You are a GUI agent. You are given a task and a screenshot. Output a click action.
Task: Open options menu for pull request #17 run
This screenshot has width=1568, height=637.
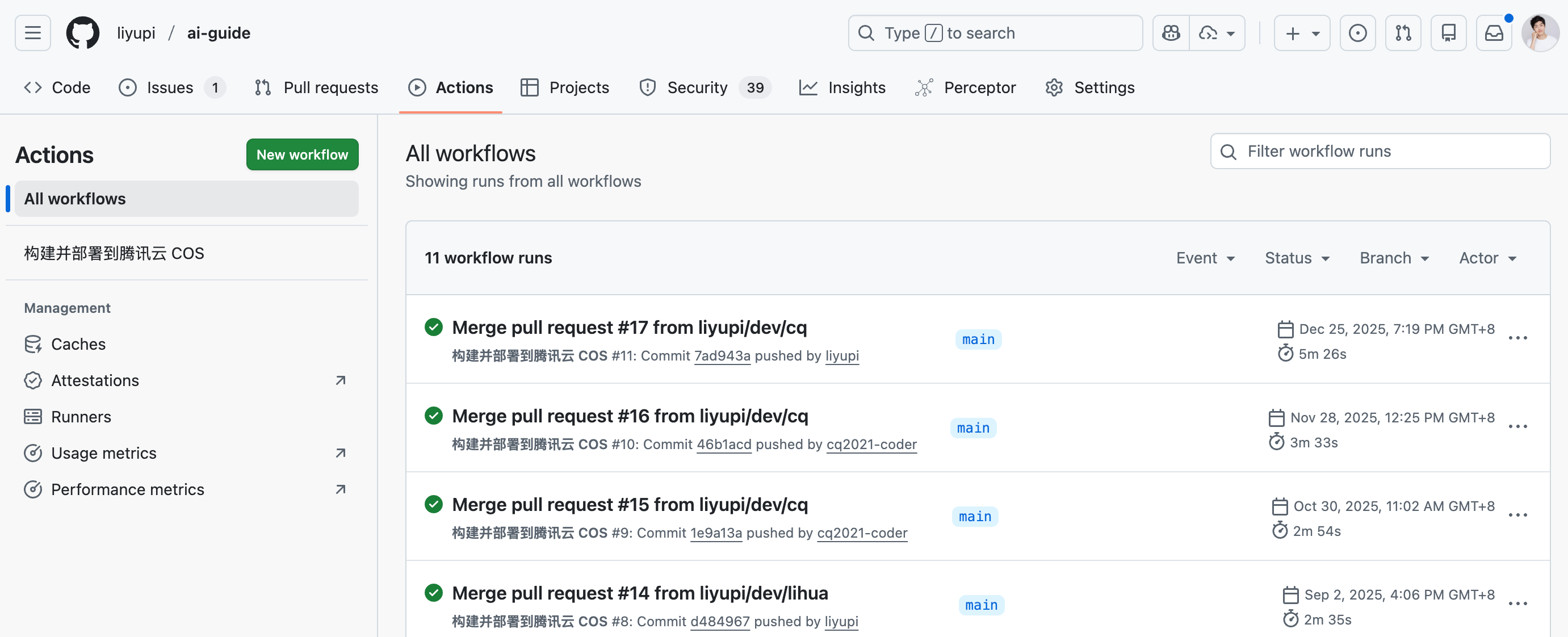(1517, 338)
